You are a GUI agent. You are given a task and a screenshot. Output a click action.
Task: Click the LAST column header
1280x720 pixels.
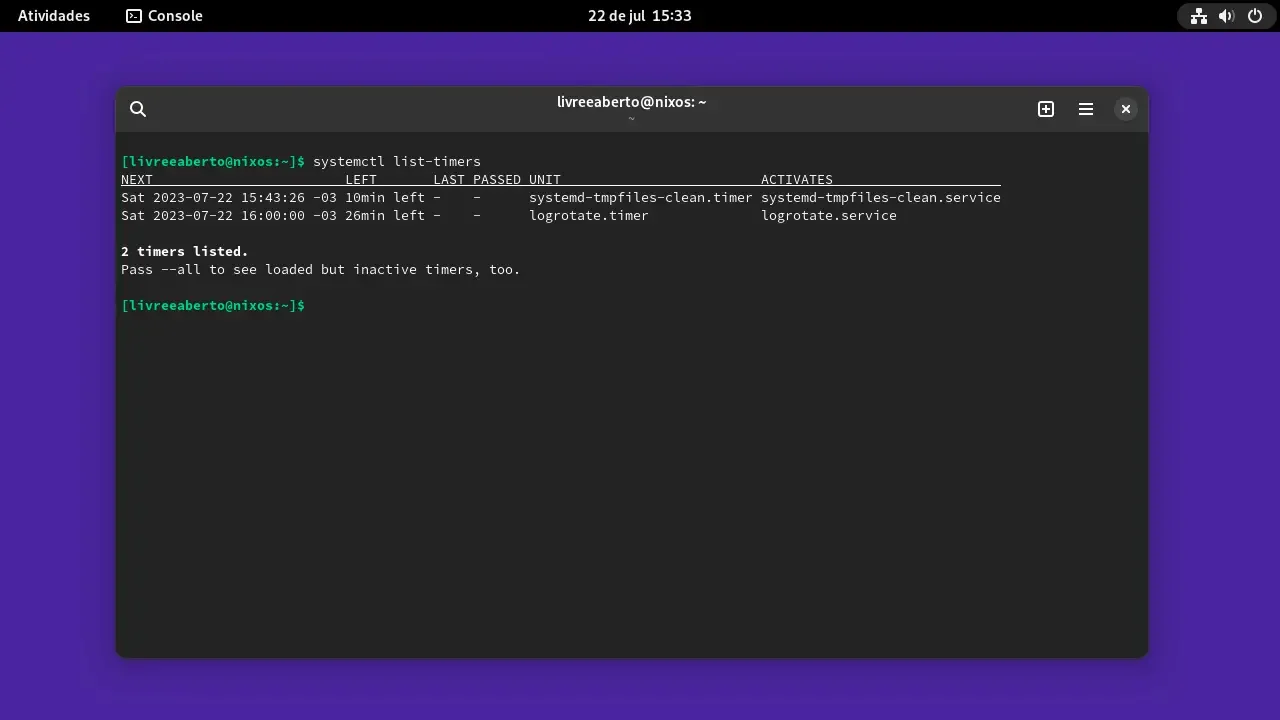(449, 180)
